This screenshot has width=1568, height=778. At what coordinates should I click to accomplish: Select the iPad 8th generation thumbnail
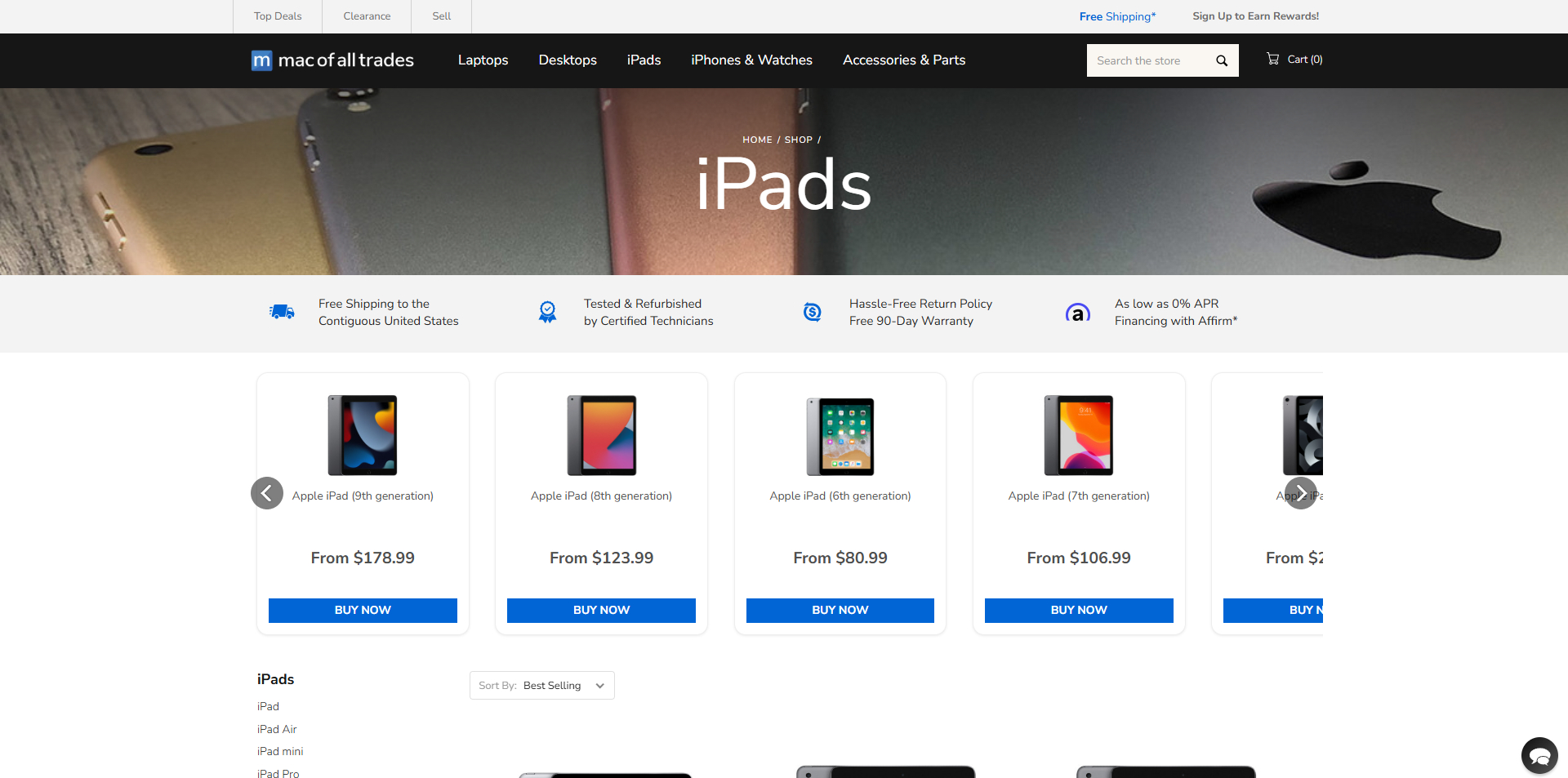(x=602, y=435)
